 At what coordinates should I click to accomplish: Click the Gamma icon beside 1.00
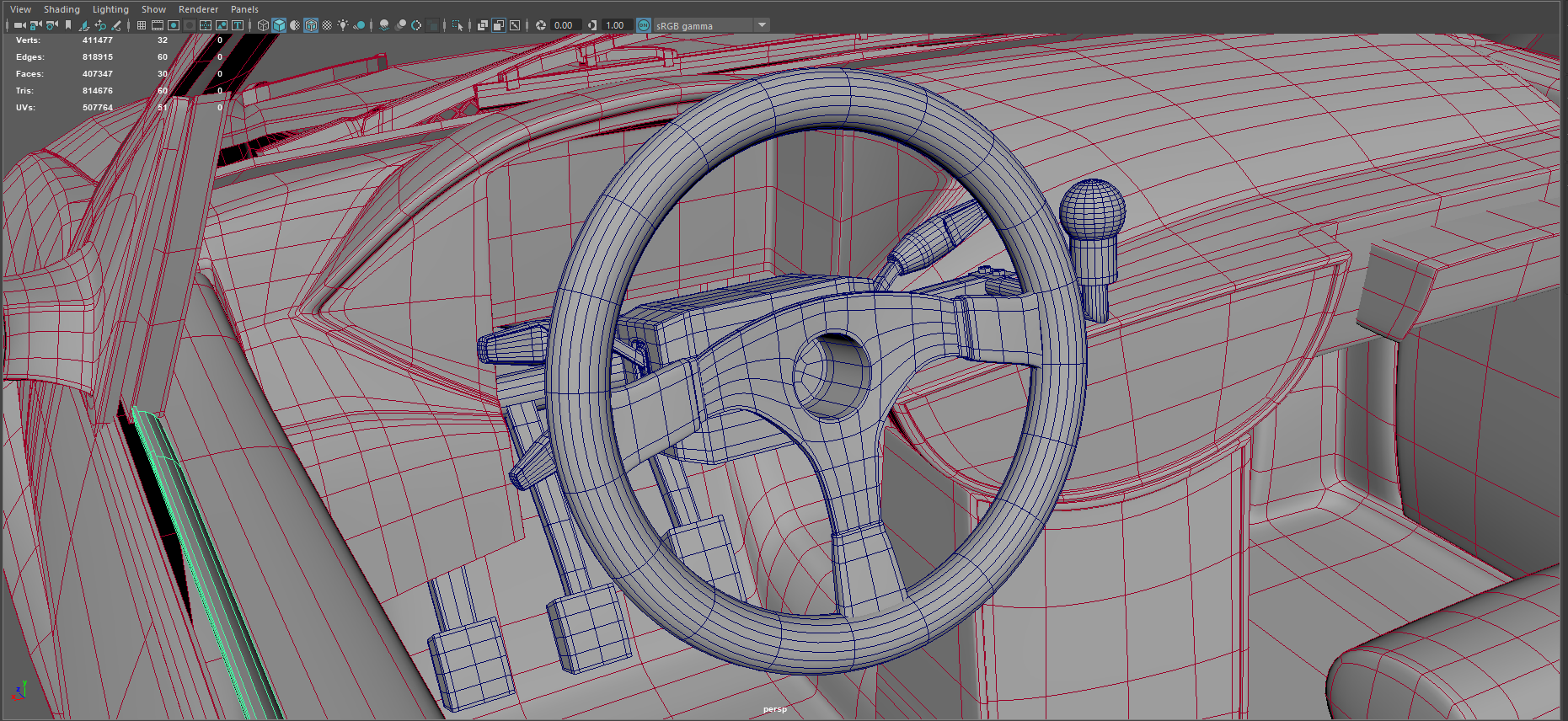point(592,25)
